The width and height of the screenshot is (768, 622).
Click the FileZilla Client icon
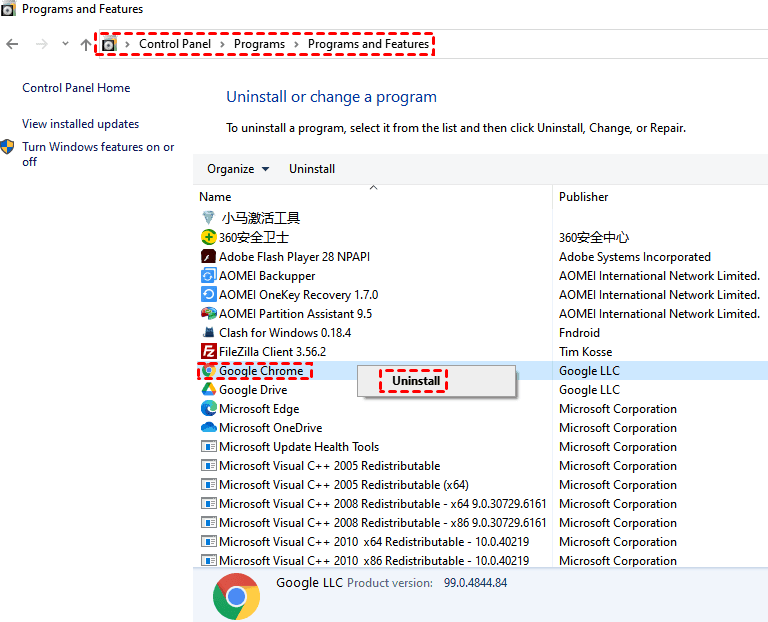pyautogui.click(x=209, y=351)
